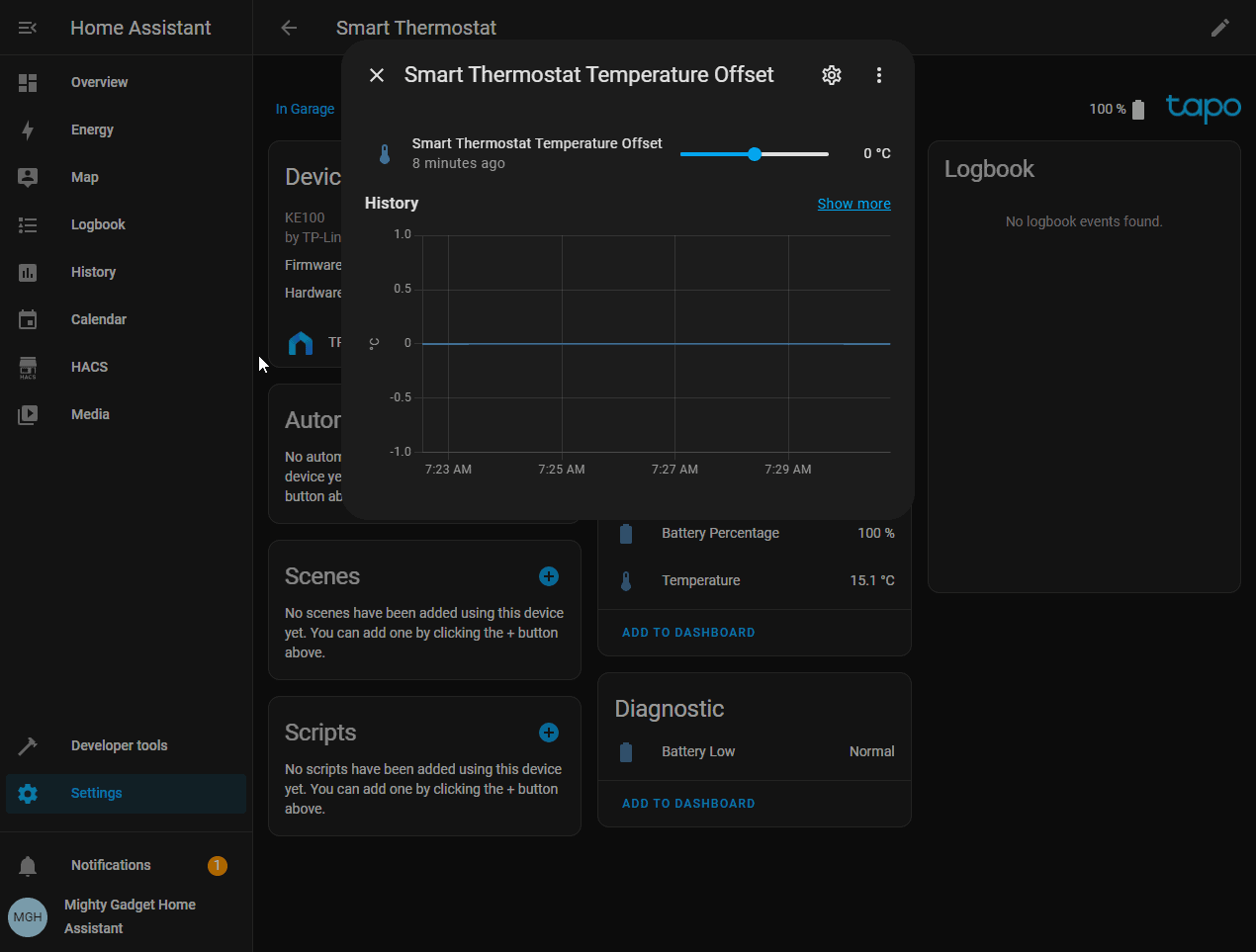Click the In Garage area link
This screenshot has height=952, width=1256.
[305, 109]
